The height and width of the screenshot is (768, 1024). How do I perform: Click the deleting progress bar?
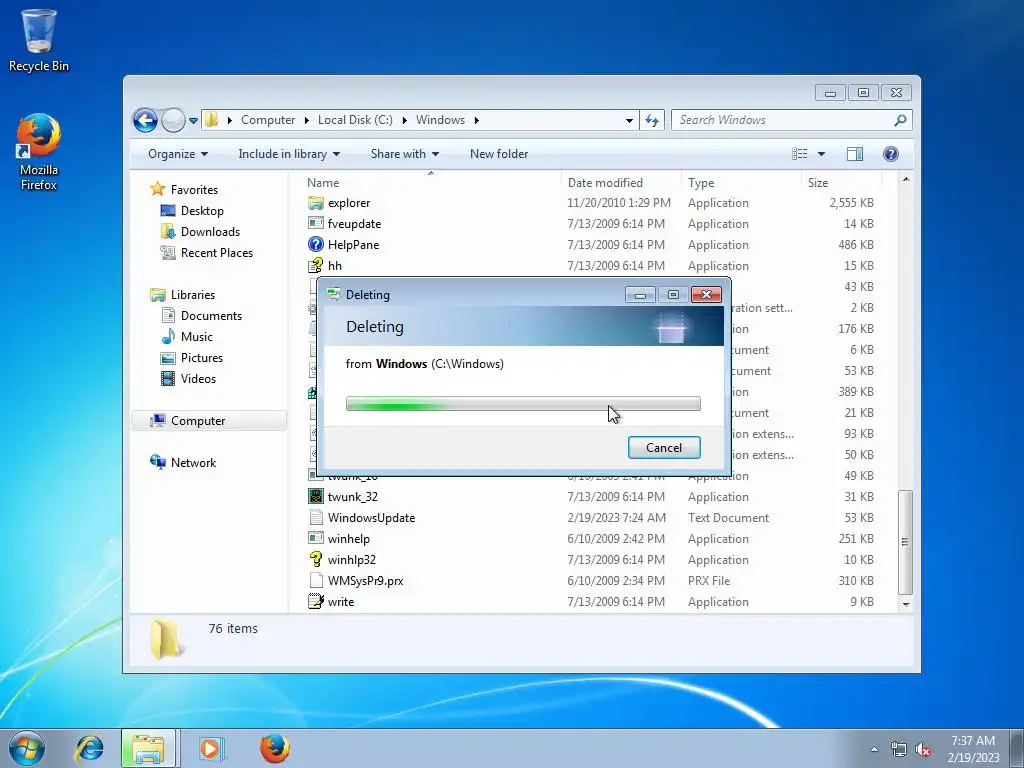[x=523, y=404]
